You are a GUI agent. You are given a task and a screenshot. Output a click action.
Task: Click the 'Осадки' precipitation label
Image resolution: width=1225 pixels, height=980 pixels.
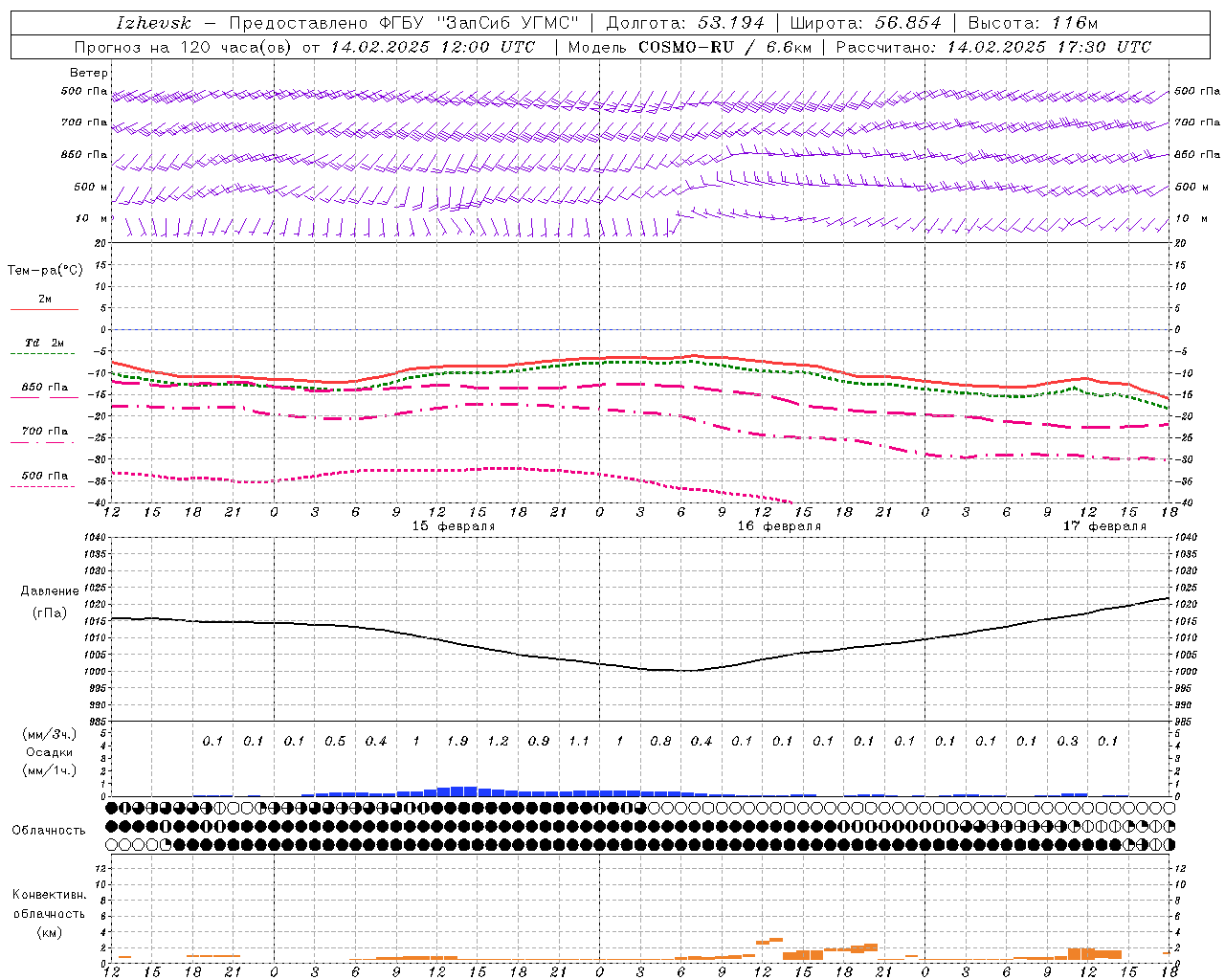[x=50, y=752]
